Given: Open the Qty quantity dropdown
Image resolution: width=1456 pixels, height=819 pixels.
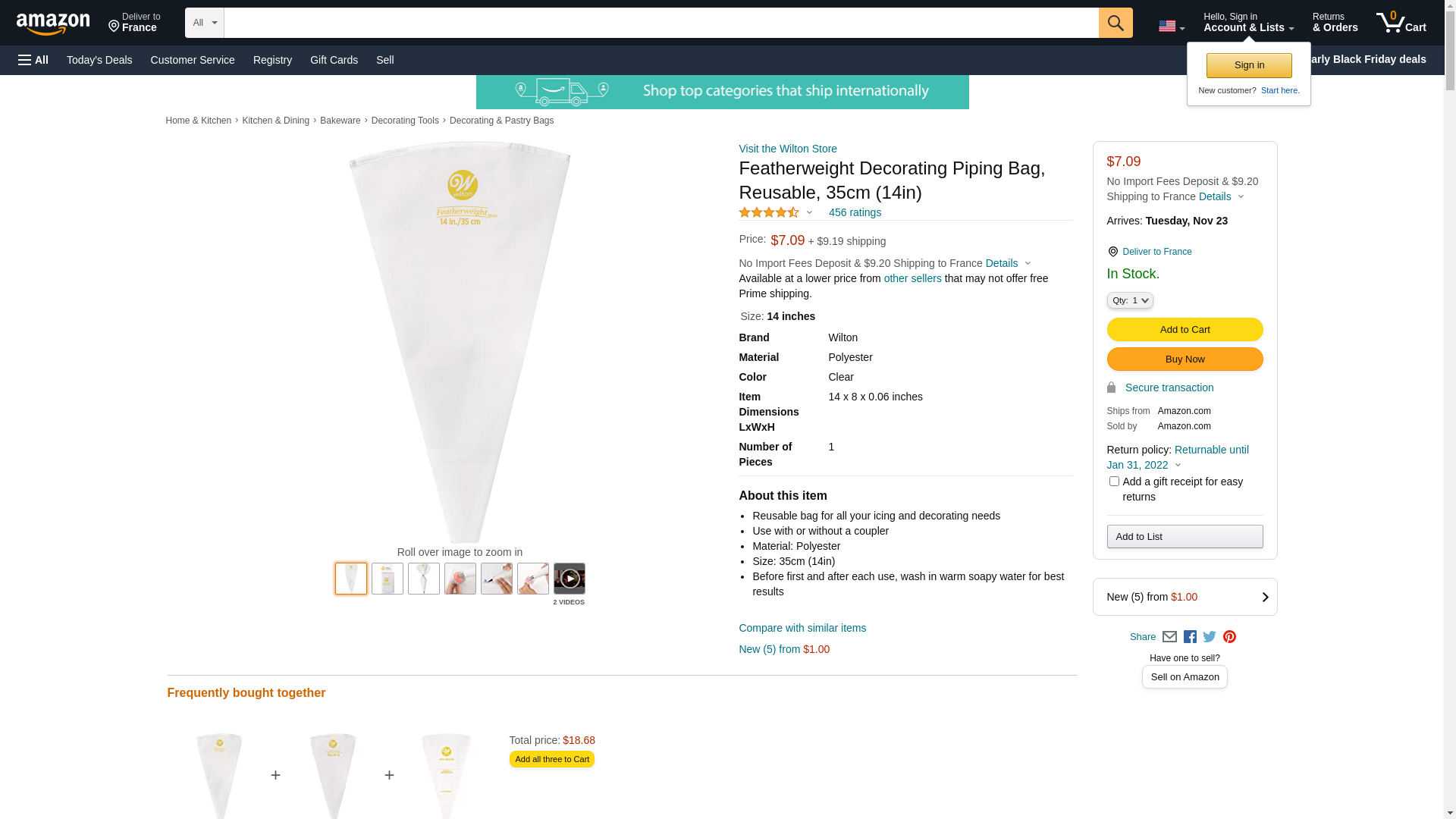Looking at the screenshot, I should tap(1130, 300).
